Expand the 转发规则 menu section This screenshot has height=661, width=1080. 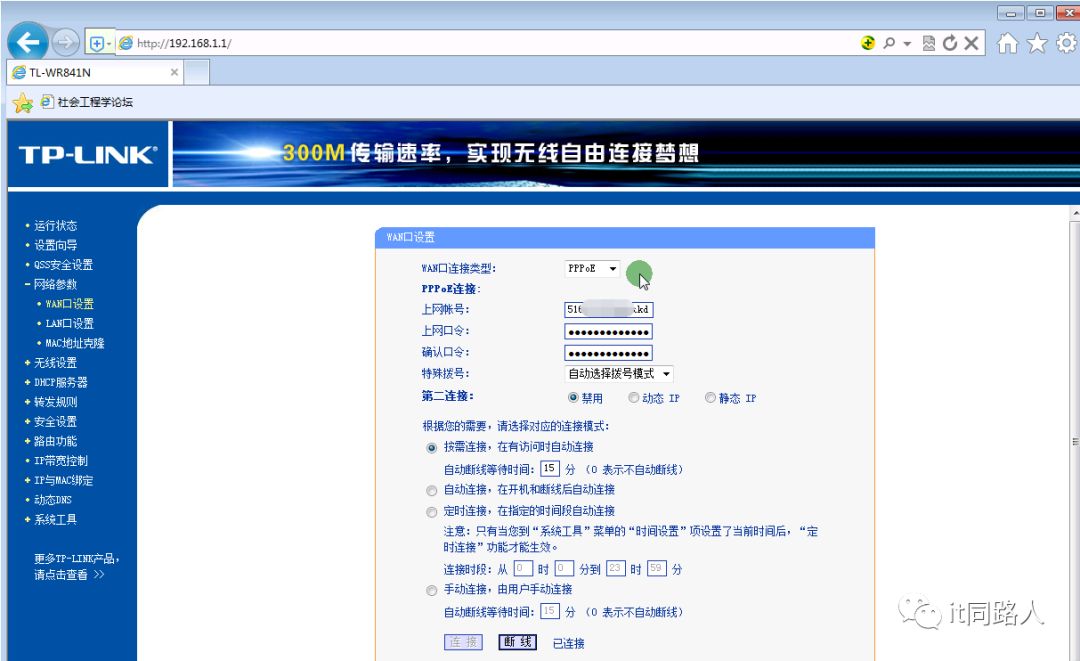coord(55,402)
